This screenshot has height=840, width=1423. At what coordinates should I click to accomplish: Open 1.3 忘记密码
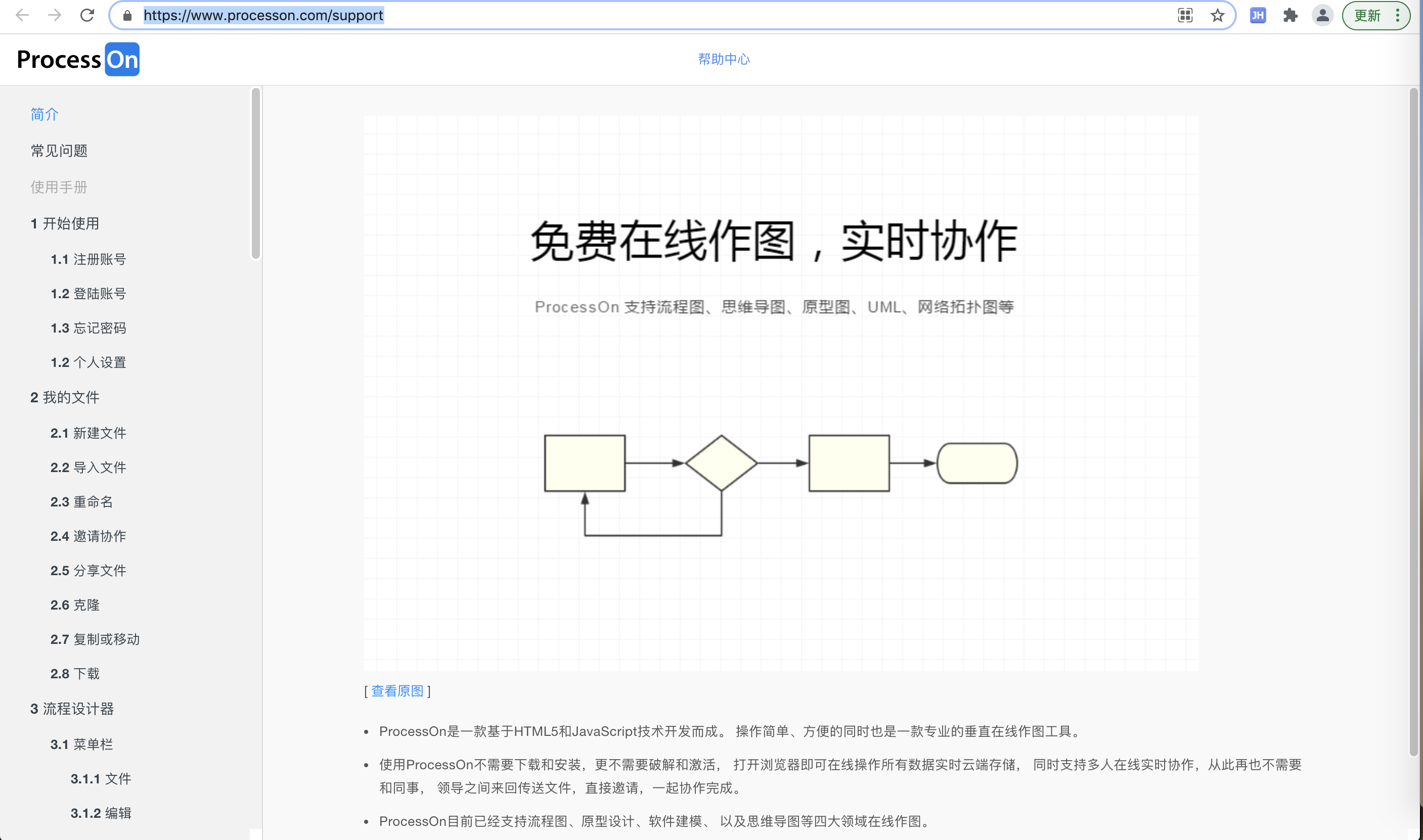click(88, 329)
